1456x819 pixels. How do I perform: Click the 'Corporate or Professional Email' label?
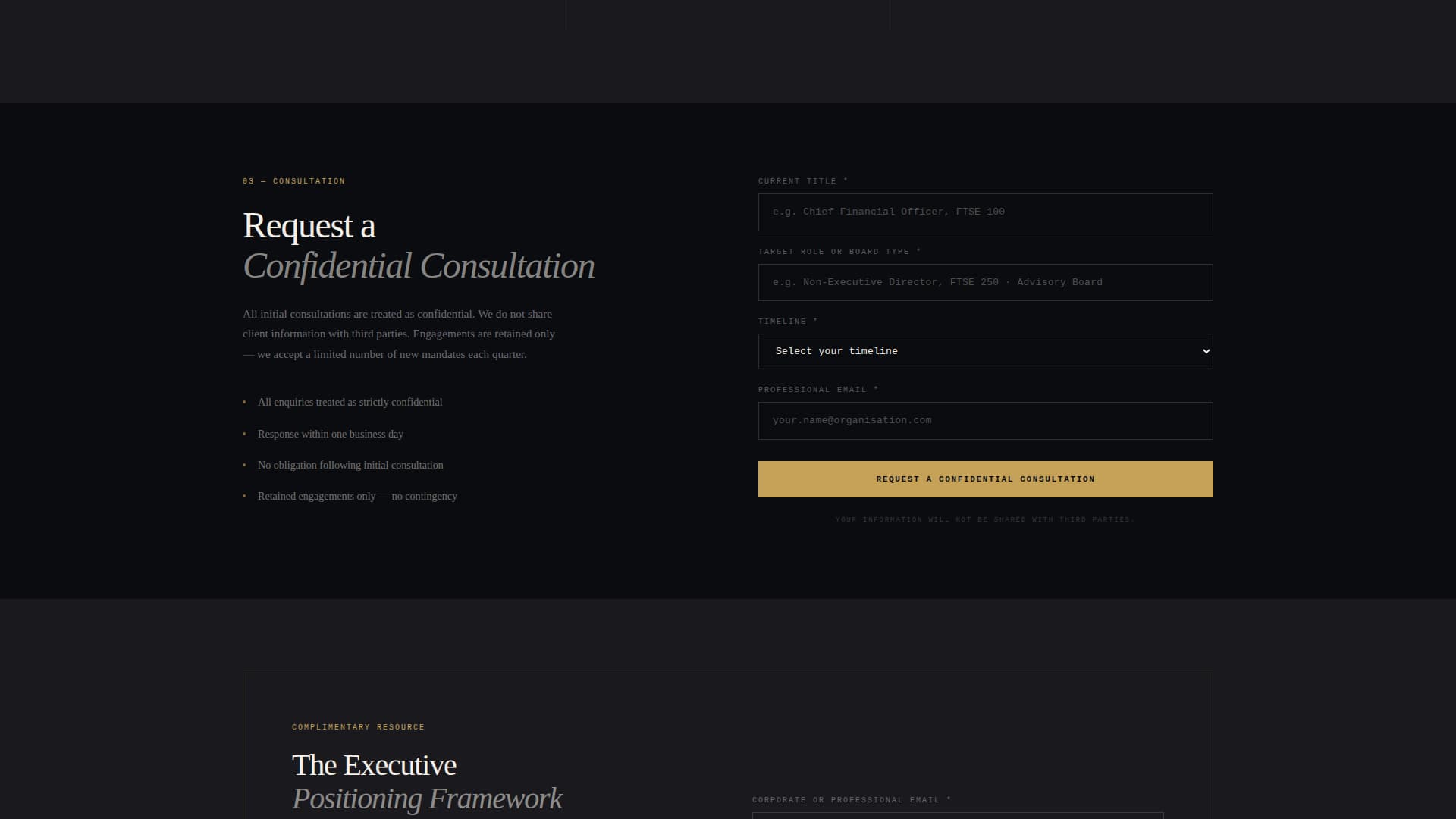coord(851,800)
